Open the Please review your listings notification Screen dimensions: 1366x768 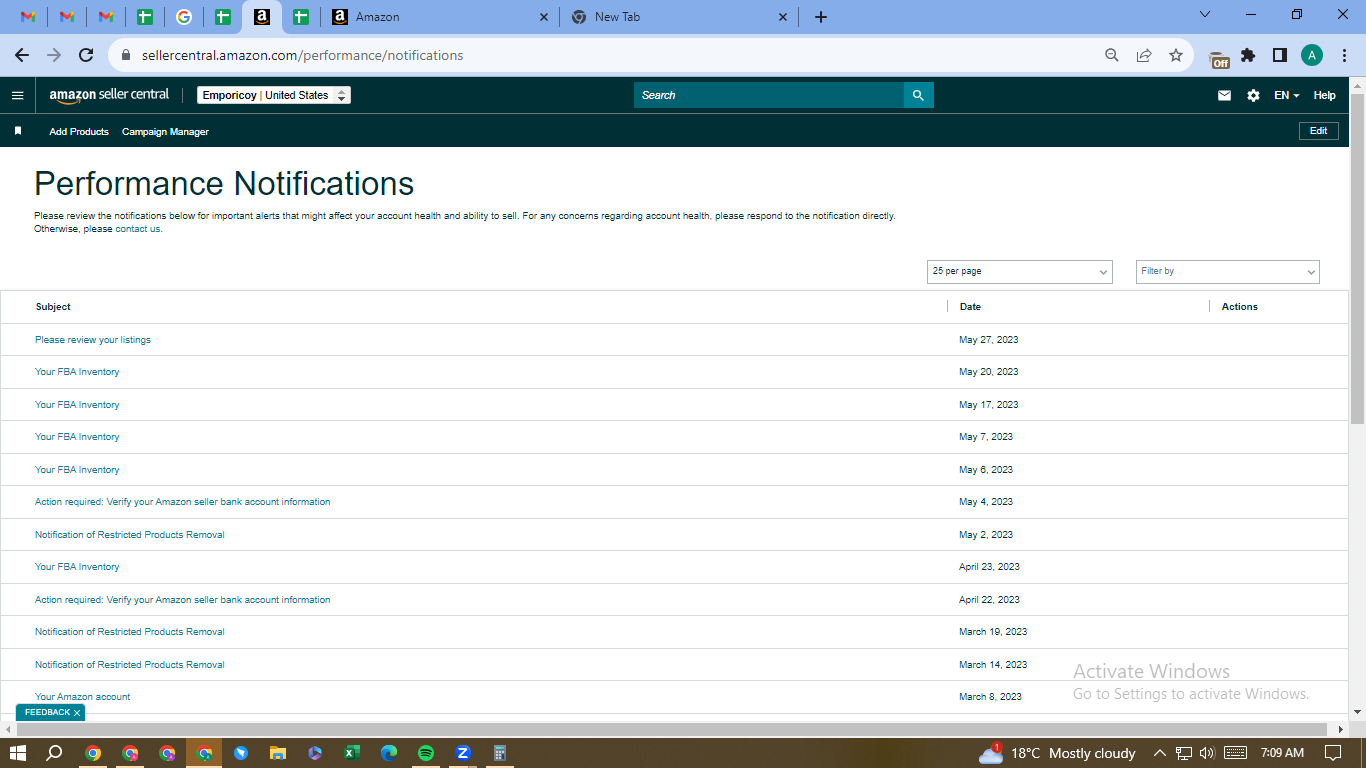coord(93,340)
